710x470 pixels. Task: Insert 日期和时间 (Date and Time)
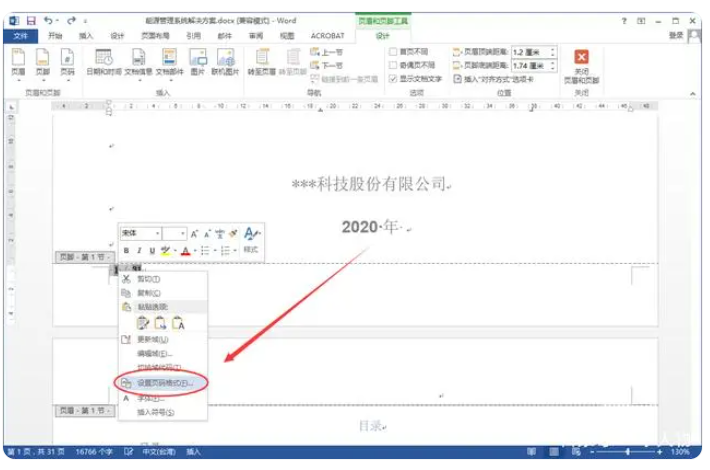103,61
